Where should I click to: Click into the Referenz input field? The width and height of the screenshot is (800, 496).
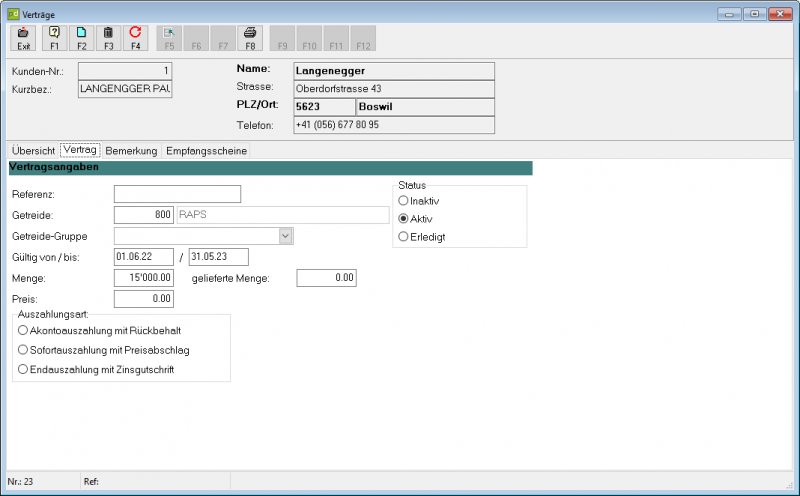point(178,194)
